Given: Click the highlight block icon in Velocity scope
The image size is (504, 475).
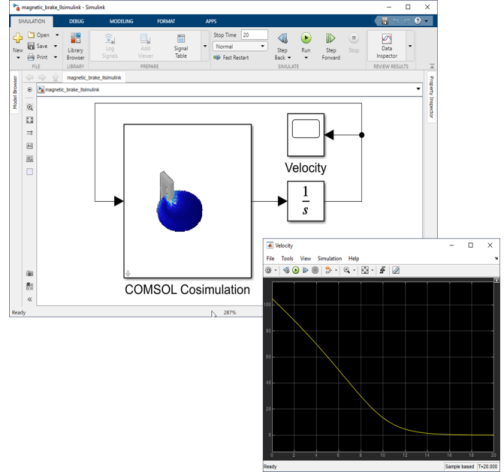Looking at the screenshot, I should 328,270.
